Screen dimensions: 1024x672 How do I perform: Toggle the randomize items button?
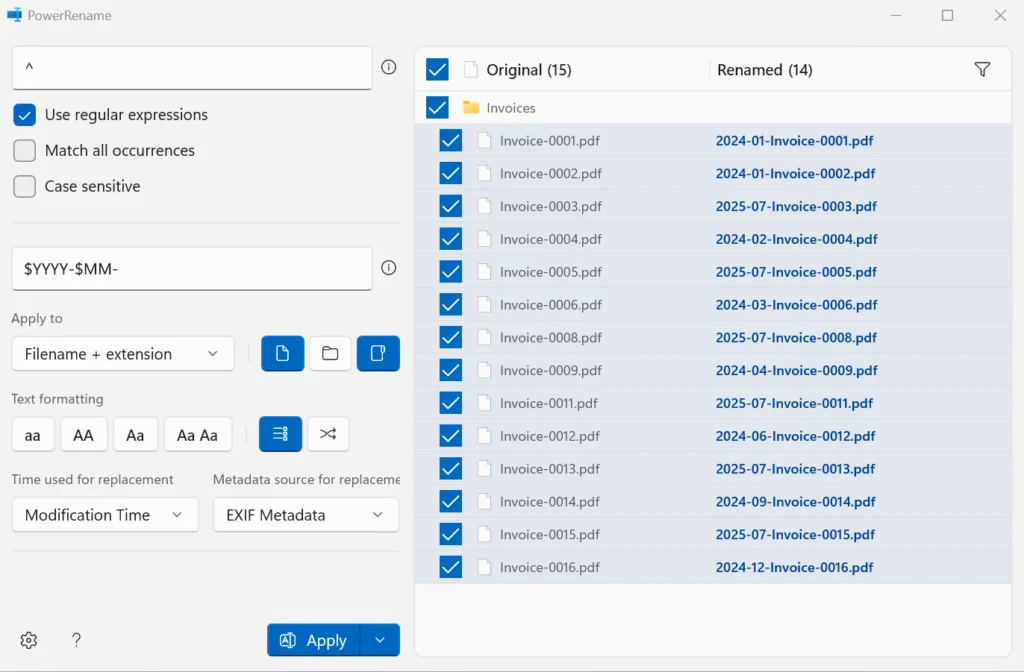[328, 434]
